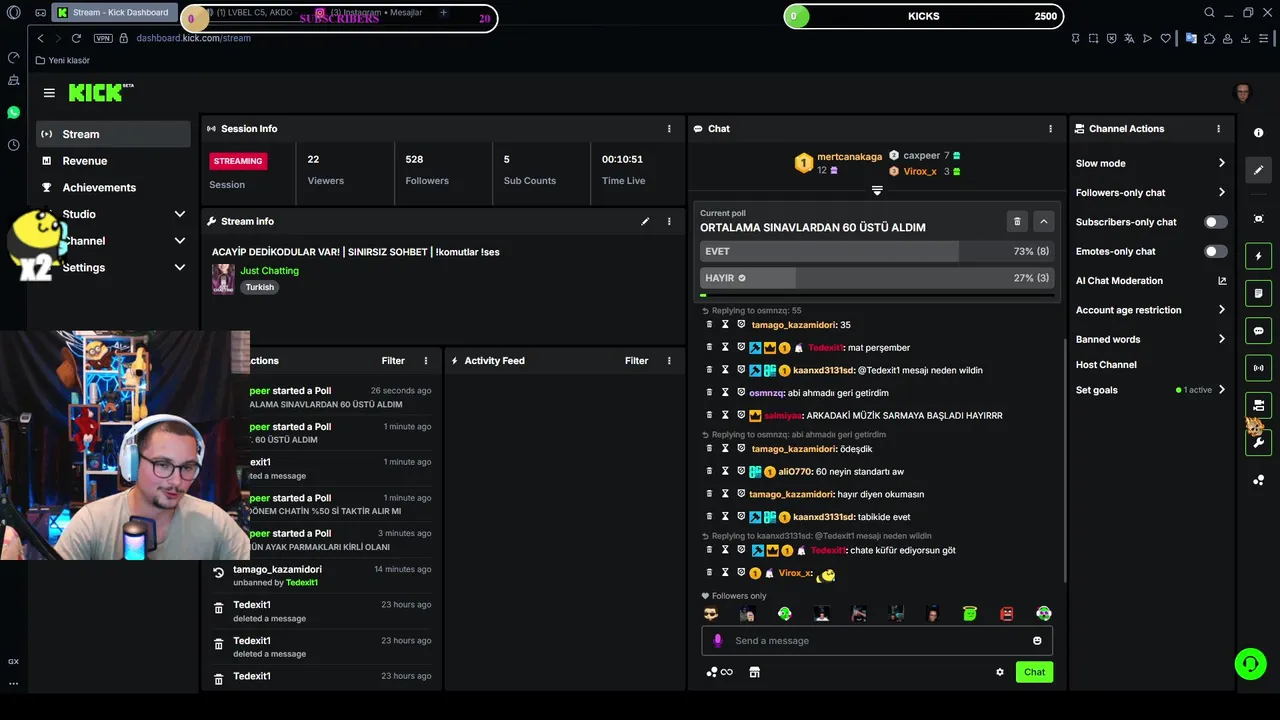1280x720 pixels.
Task: Open Achievements in the sidebar
Action: point(114,188)
